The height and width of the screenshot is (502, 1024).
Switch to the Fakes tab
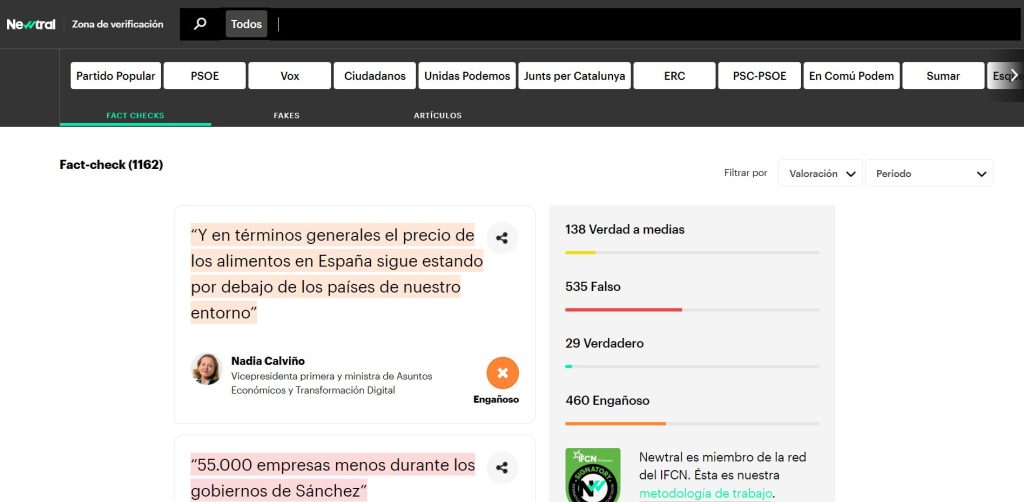coord(286,116)
